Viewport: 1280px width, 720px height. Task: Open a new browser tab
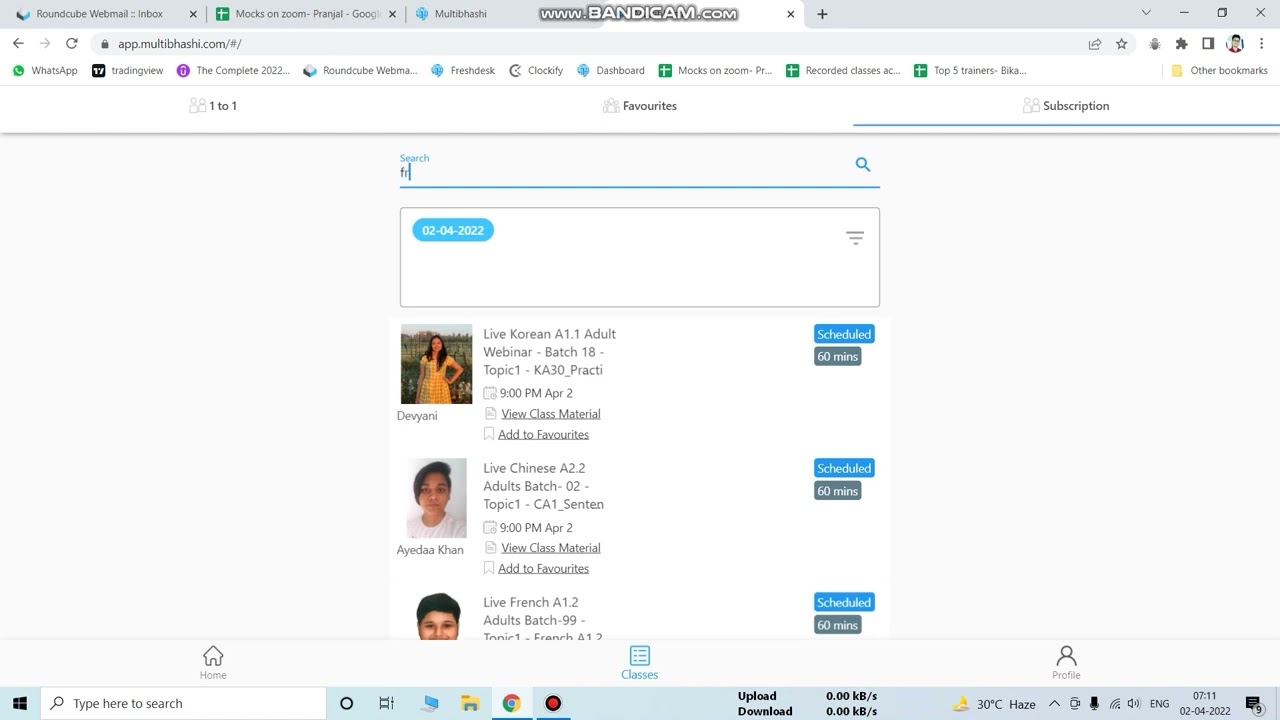click(x=822, y=14)
